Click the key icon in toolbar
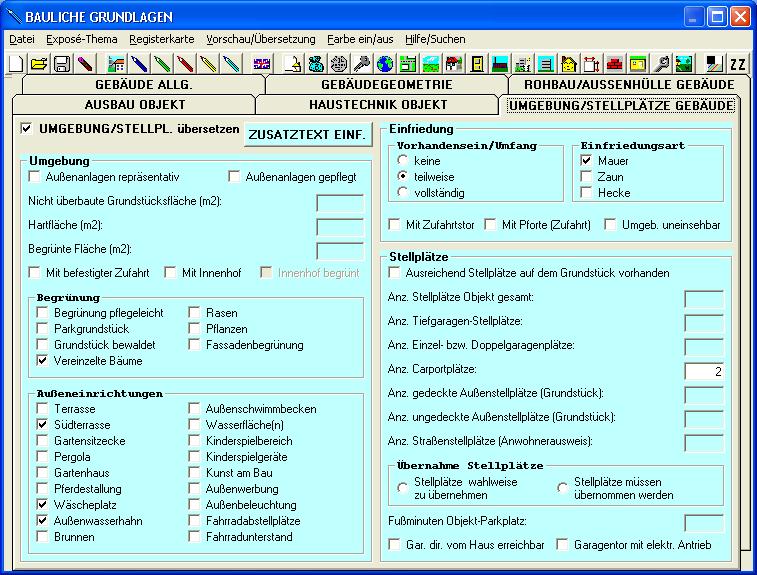757x575 pixels. 361,64
